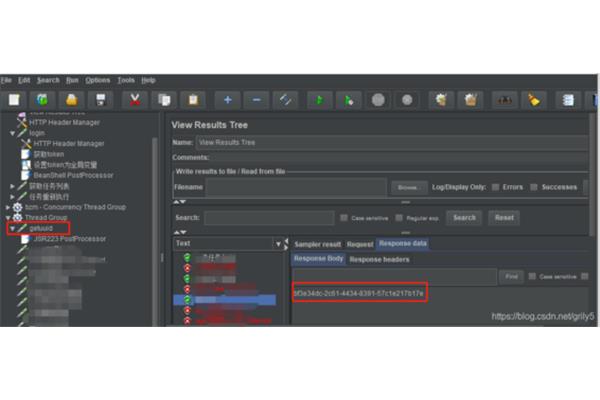
Task: Select the Response Body sub-tab
Action: 318,259
